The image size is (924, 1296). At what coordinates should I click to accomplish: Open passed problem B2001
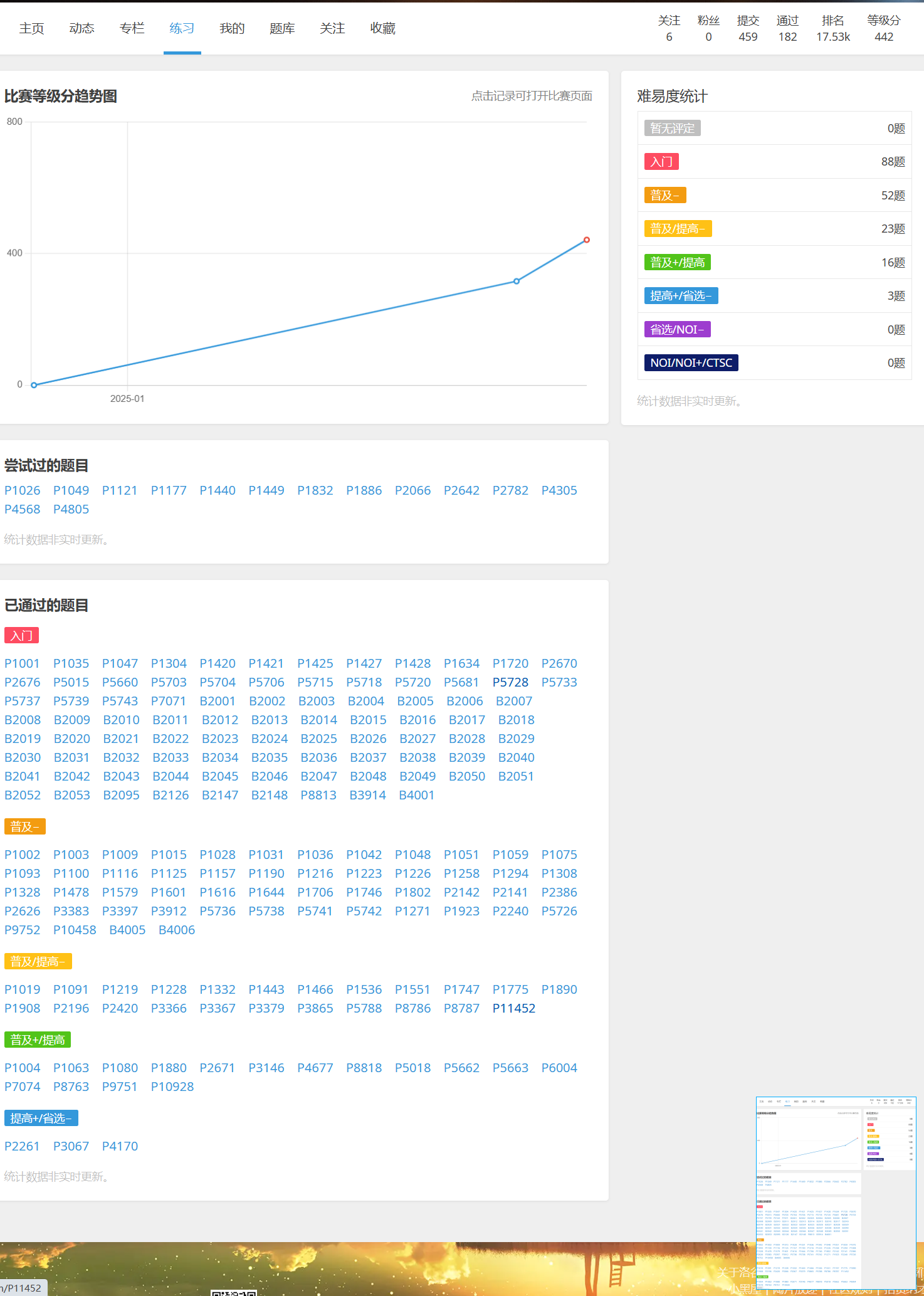(218, 701)
